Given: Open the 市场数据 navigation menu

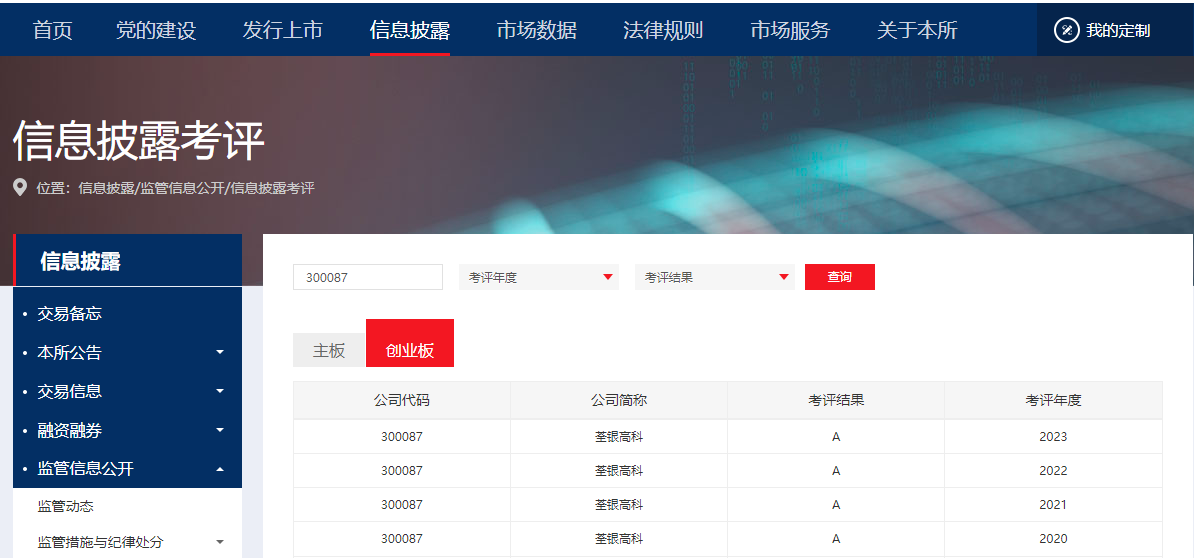Looking at the screenshot, I should point(536,30).
